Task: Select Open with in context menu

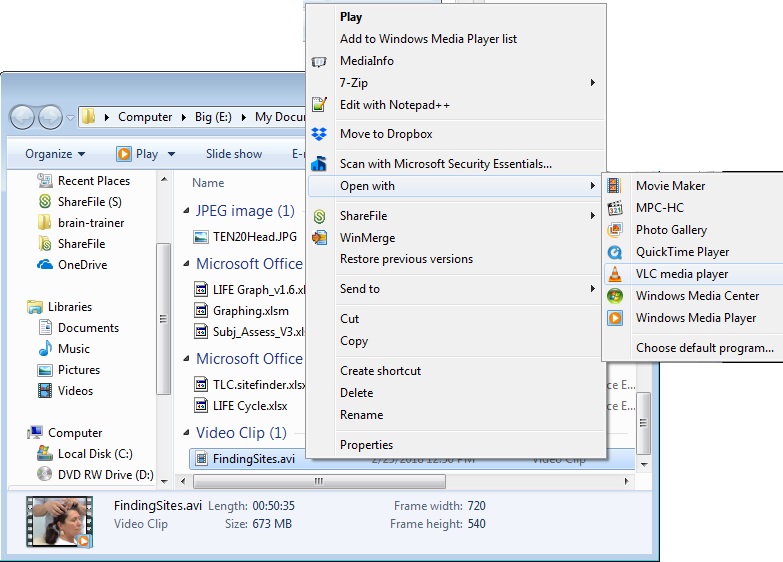Action: click(x=455, y=186)
